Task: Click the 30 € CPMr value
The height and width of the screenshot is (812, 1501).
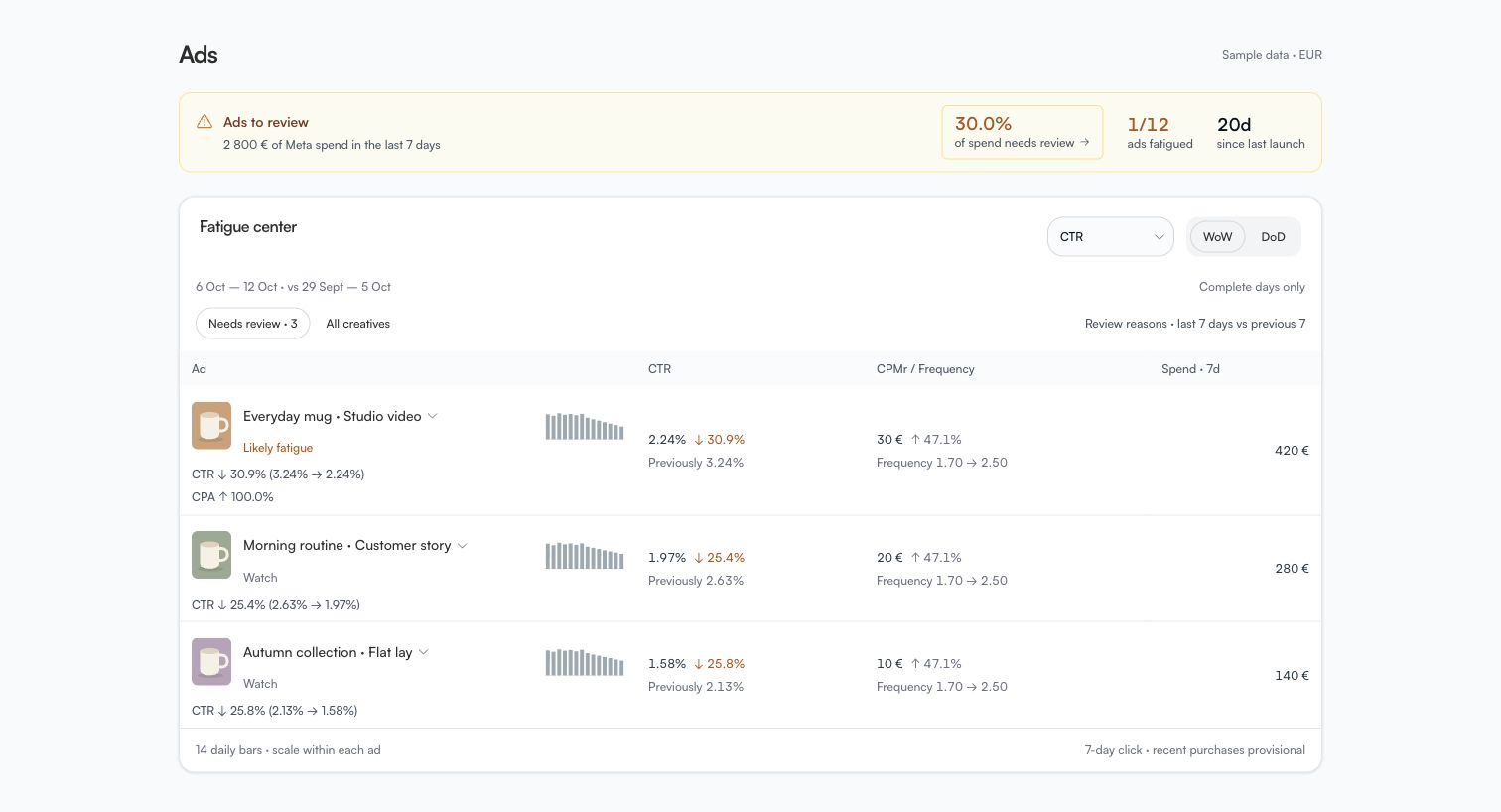Action: click(x=889, y=439)
